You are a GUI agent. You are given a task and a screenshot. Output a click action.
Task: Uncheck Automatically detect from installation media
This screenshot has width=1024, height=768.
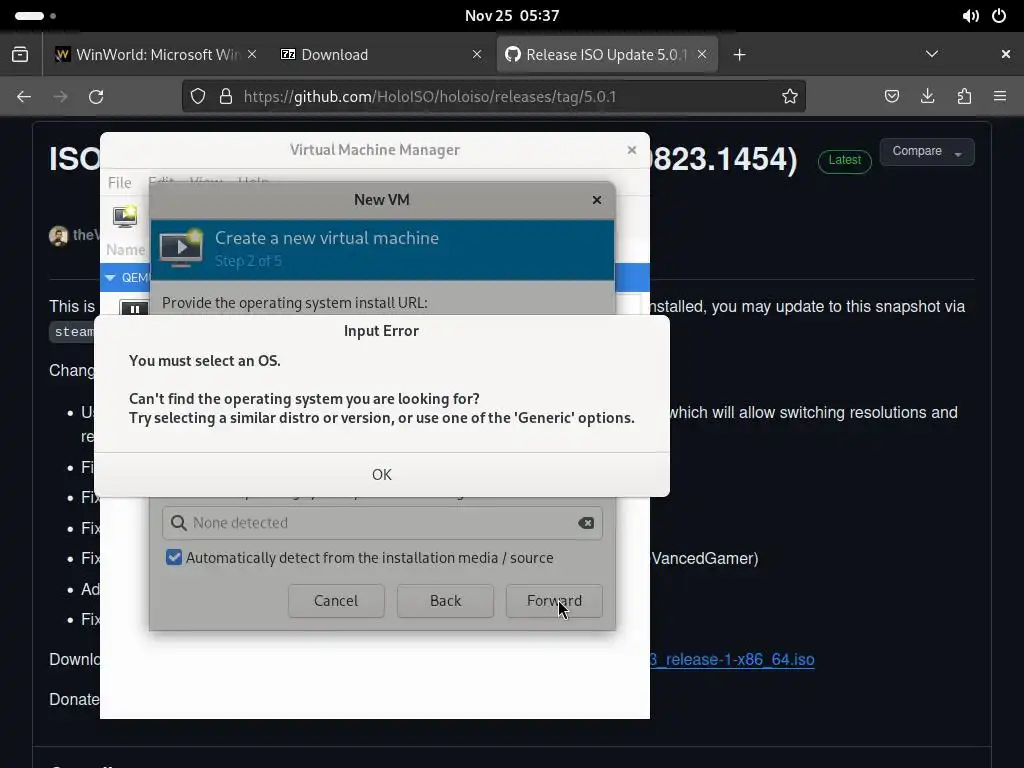pyautogui.click(x=174, y=558)
